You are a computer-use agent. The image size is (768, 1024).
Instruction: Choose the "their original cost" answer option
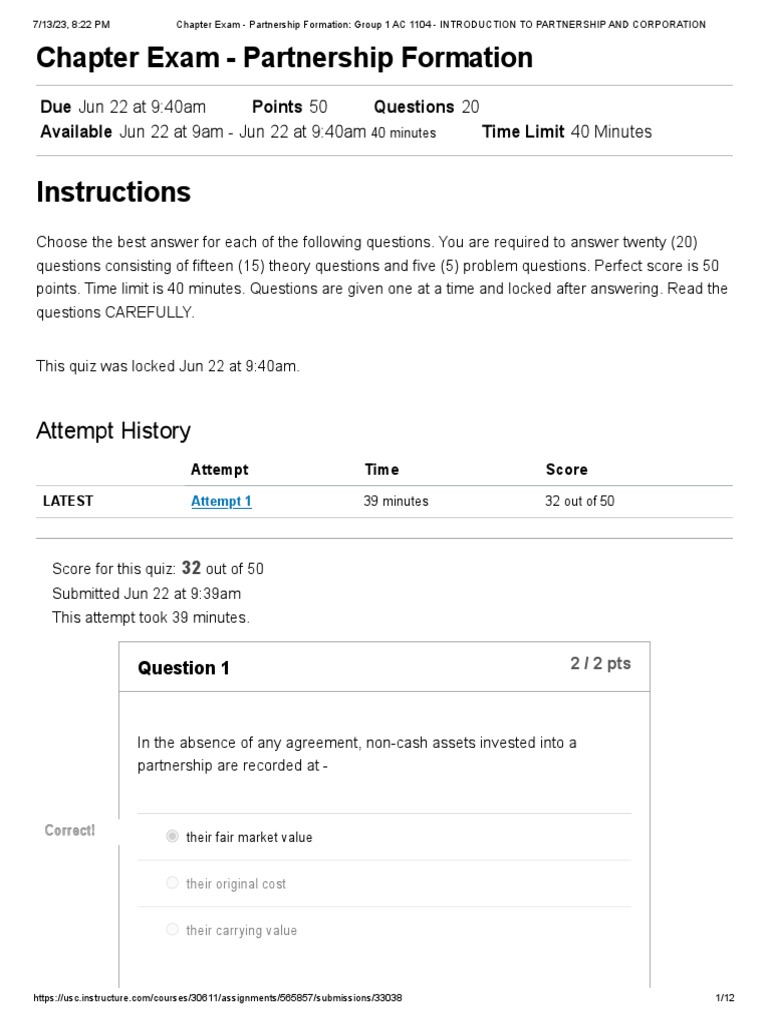(172, 883)
